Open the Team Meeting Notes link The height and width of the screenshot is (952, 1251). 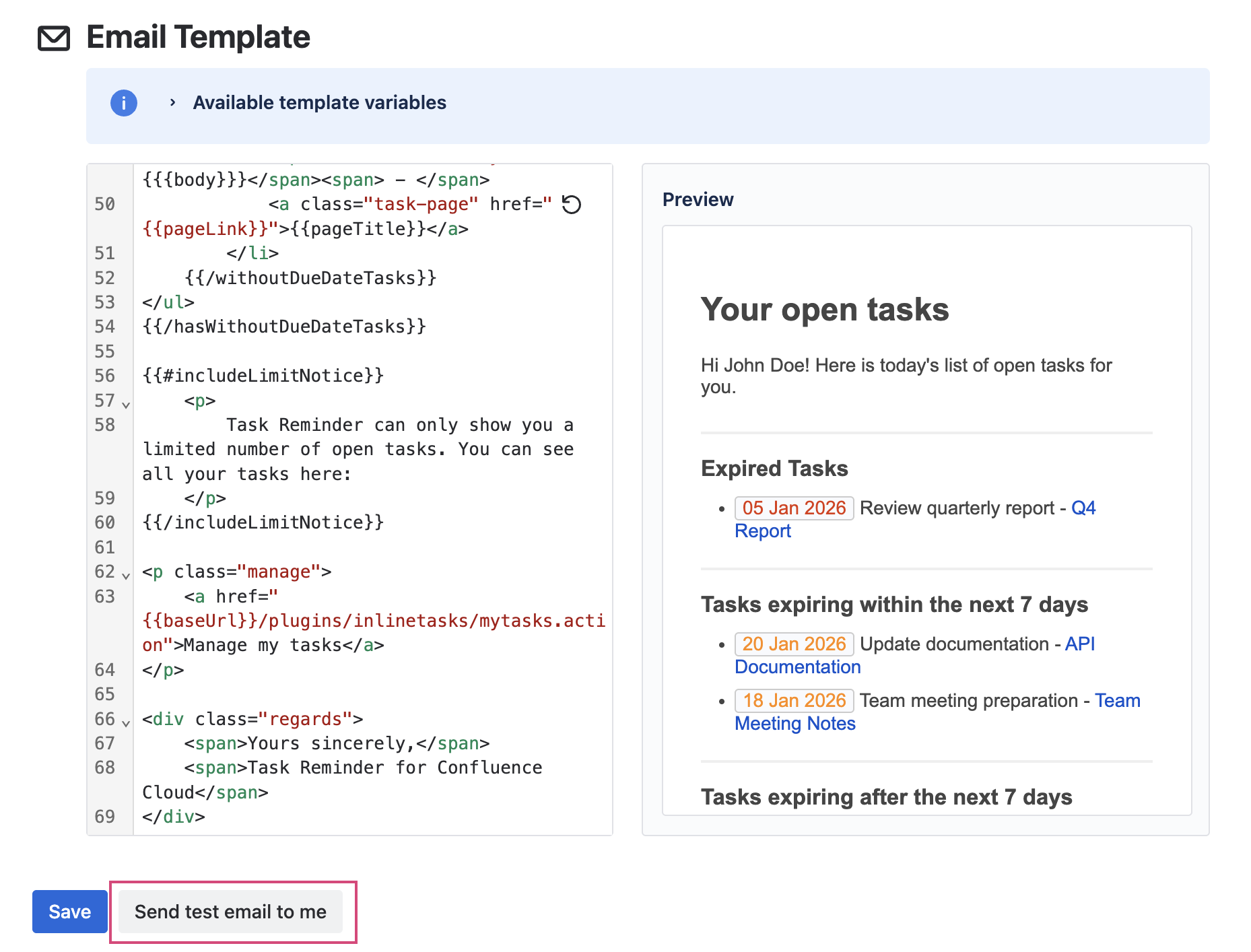point(795,723)
